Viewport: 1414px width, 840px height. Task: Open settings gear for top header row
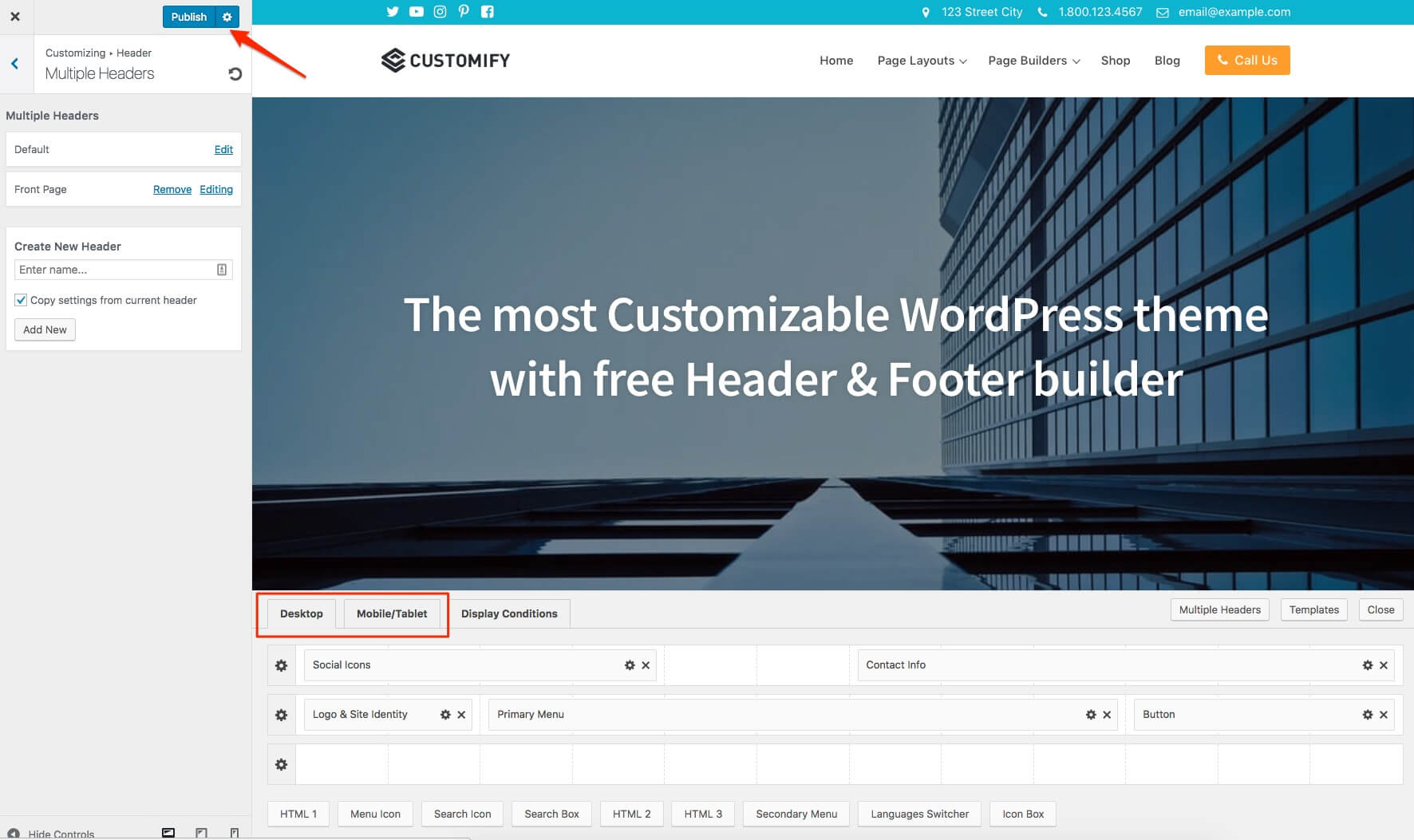tap(281, 665)
